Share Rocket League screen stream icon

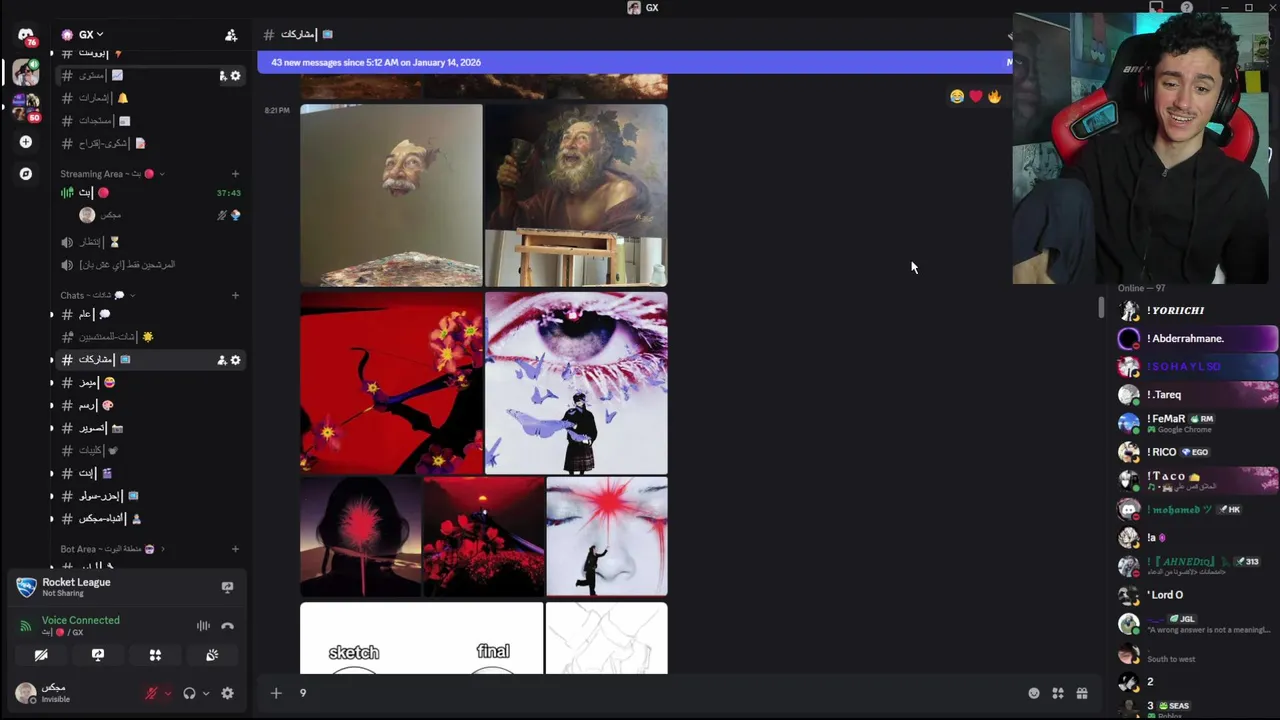(227, 587)
